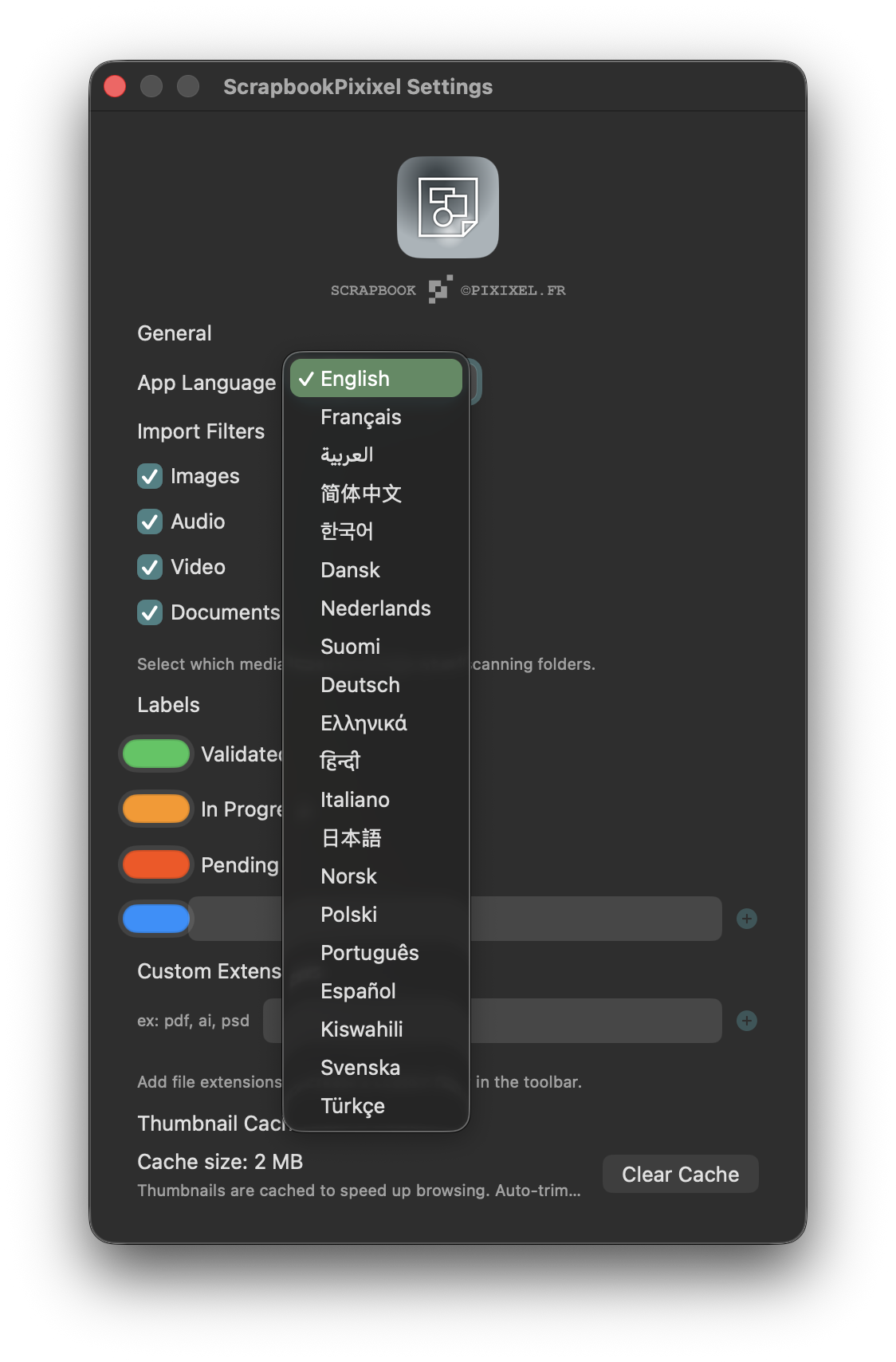
Task: Choose Türkçe at the bottom of list
Action: coord(352,1106)
